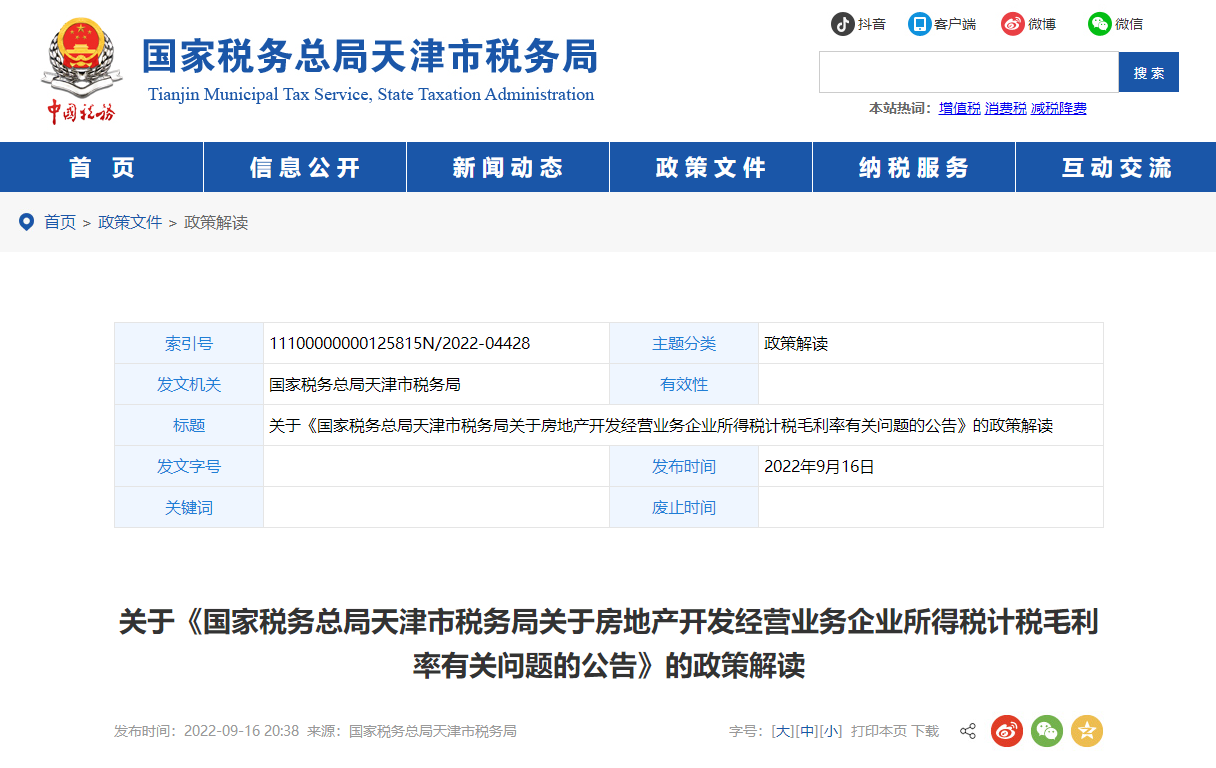Click inside the search input box
1216x768 pixels.
pyautogui.click(x=968, y=72)
